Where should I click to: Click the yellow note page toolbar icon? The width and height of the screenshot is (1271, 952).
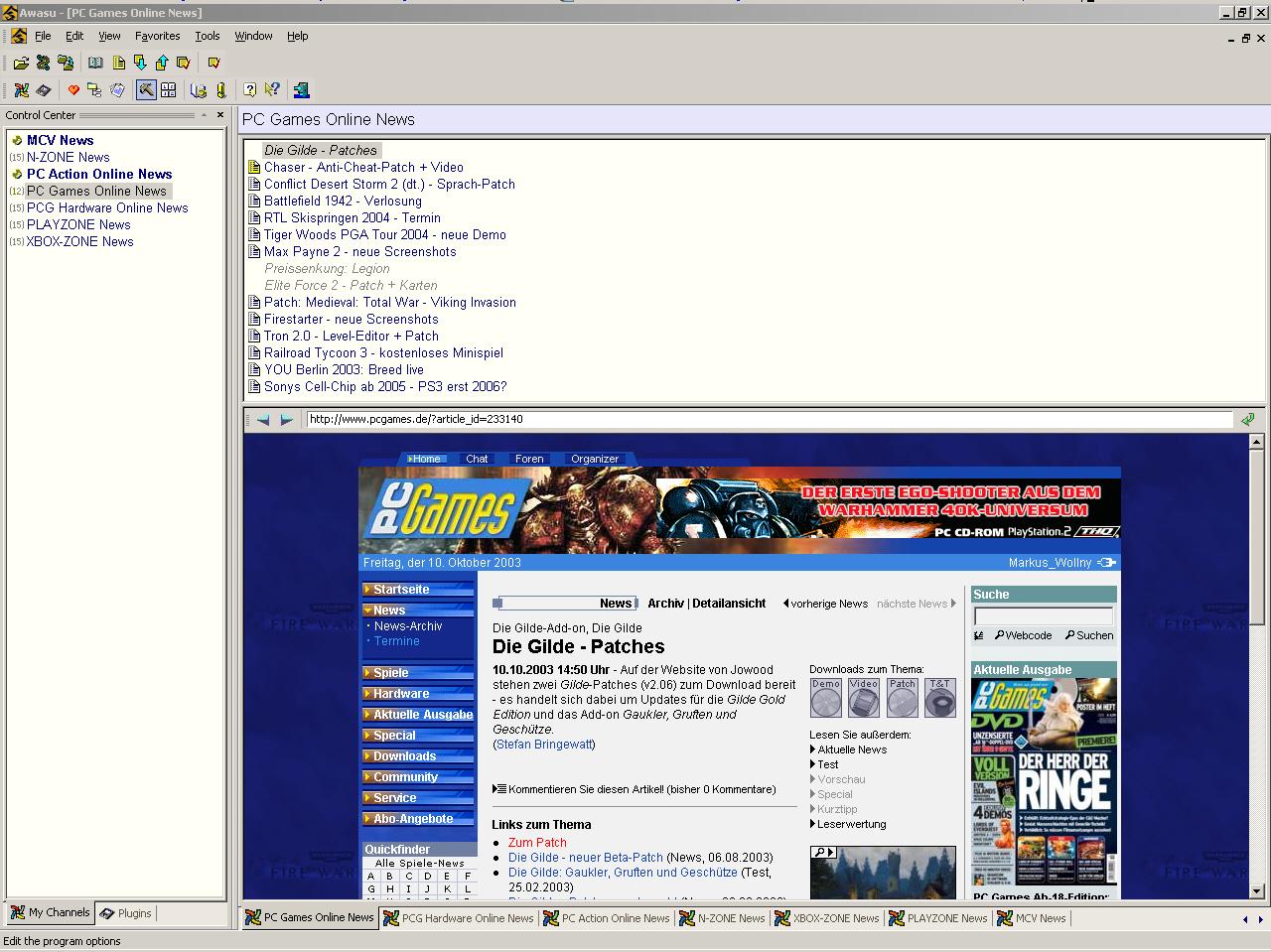pos(118,63)
